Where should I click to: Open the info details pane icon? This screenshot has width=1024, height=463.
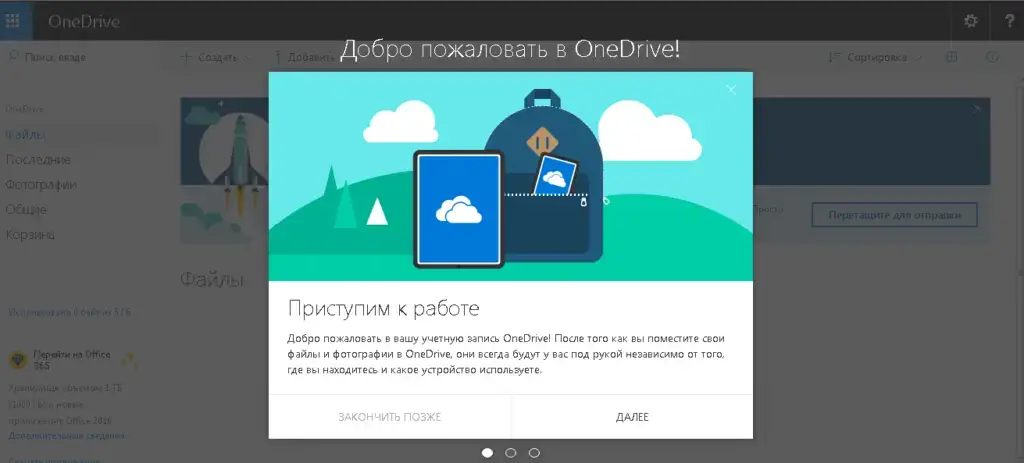[992, 57]
